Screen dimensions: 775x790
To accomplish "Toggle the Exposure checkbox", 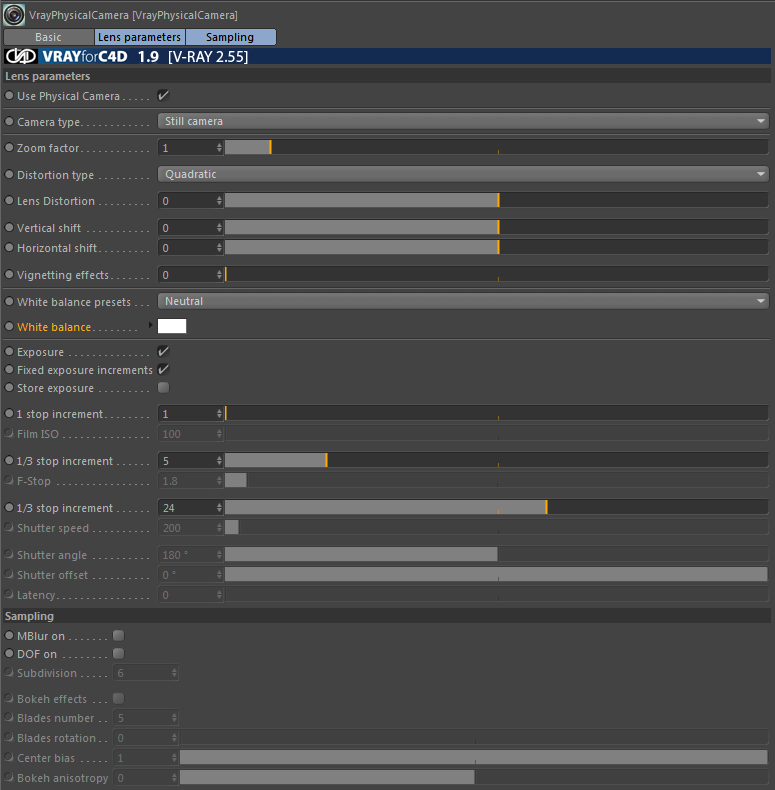I will [x=163, y=351].
